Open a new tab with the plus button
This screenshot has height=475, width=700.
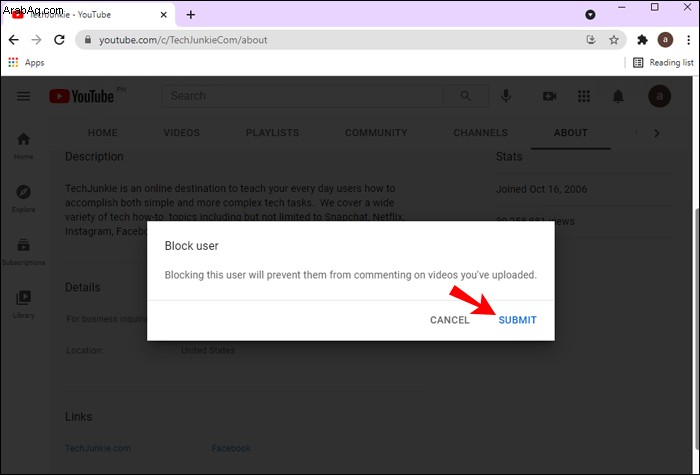191,15
